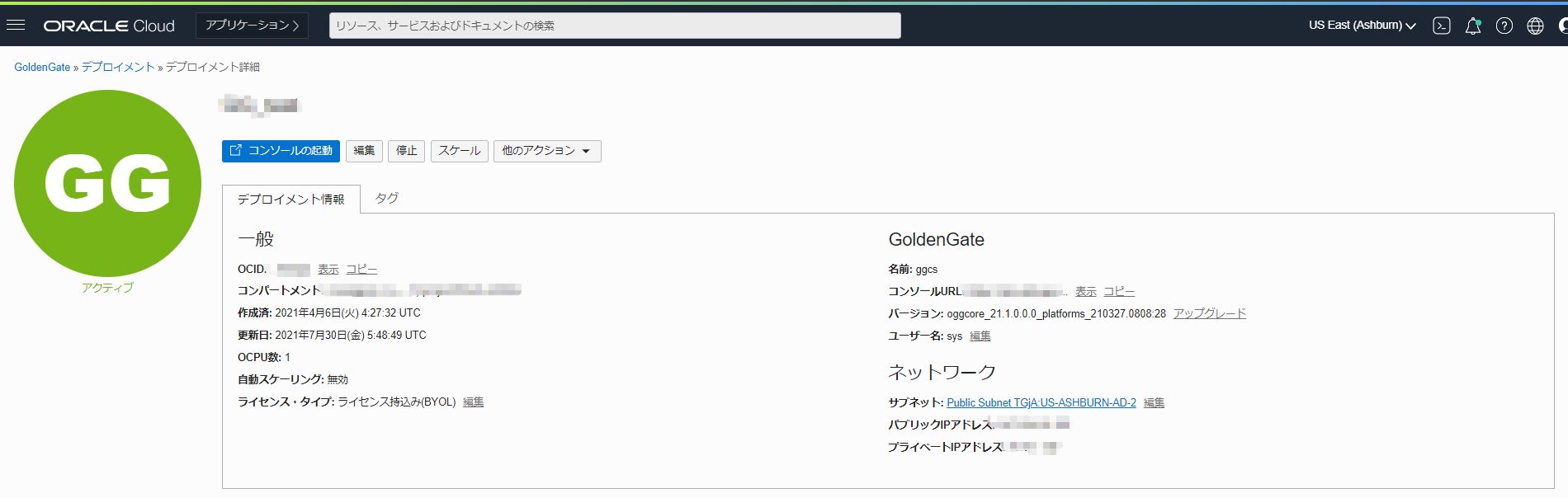Image resolution: width=1568 pixels, height=498 pixels.
Task: Open the Cloud Shell developer tools icon
Action: click(1442, 26)
